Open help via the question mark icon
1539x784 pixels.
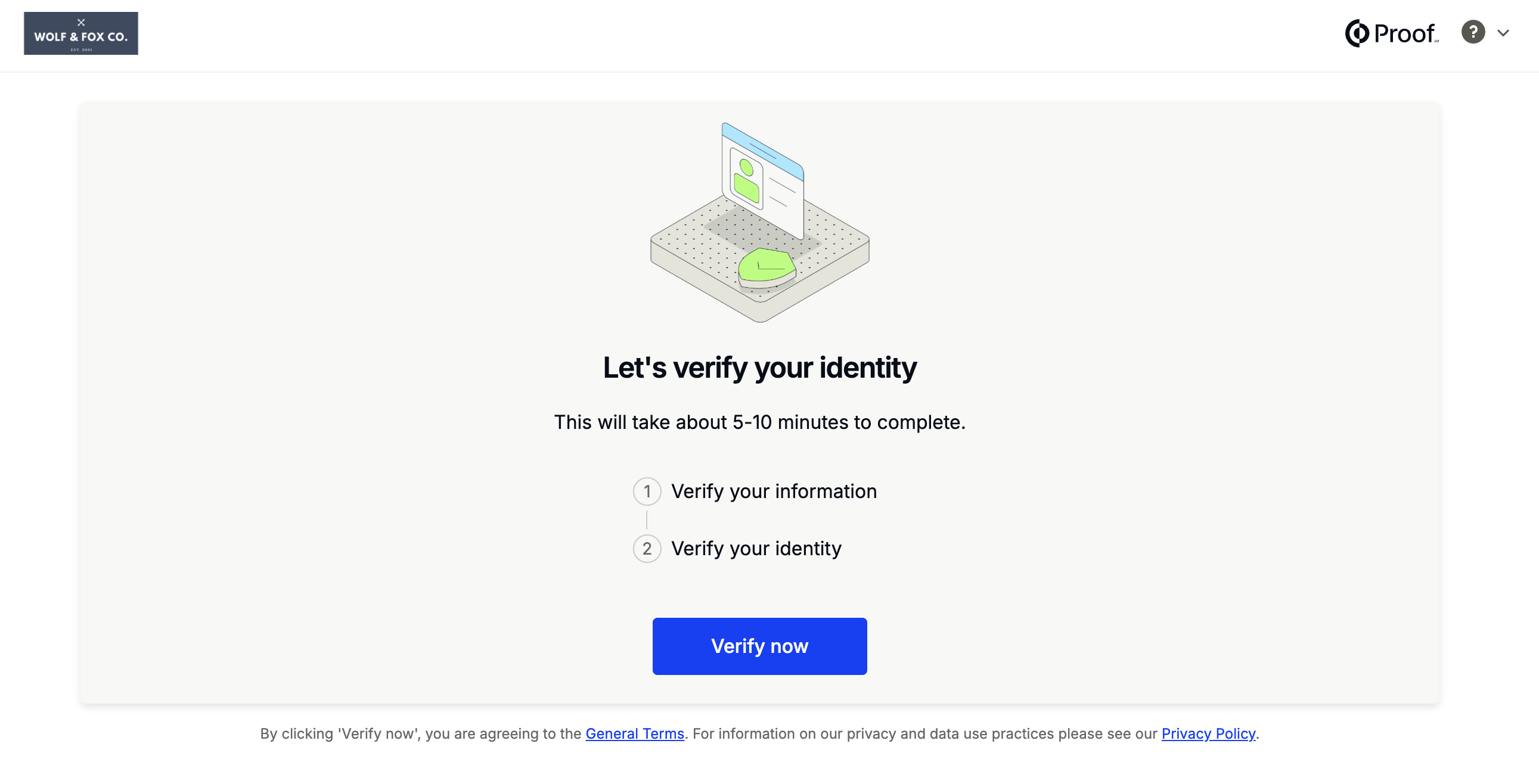(x=1473, y=32)
